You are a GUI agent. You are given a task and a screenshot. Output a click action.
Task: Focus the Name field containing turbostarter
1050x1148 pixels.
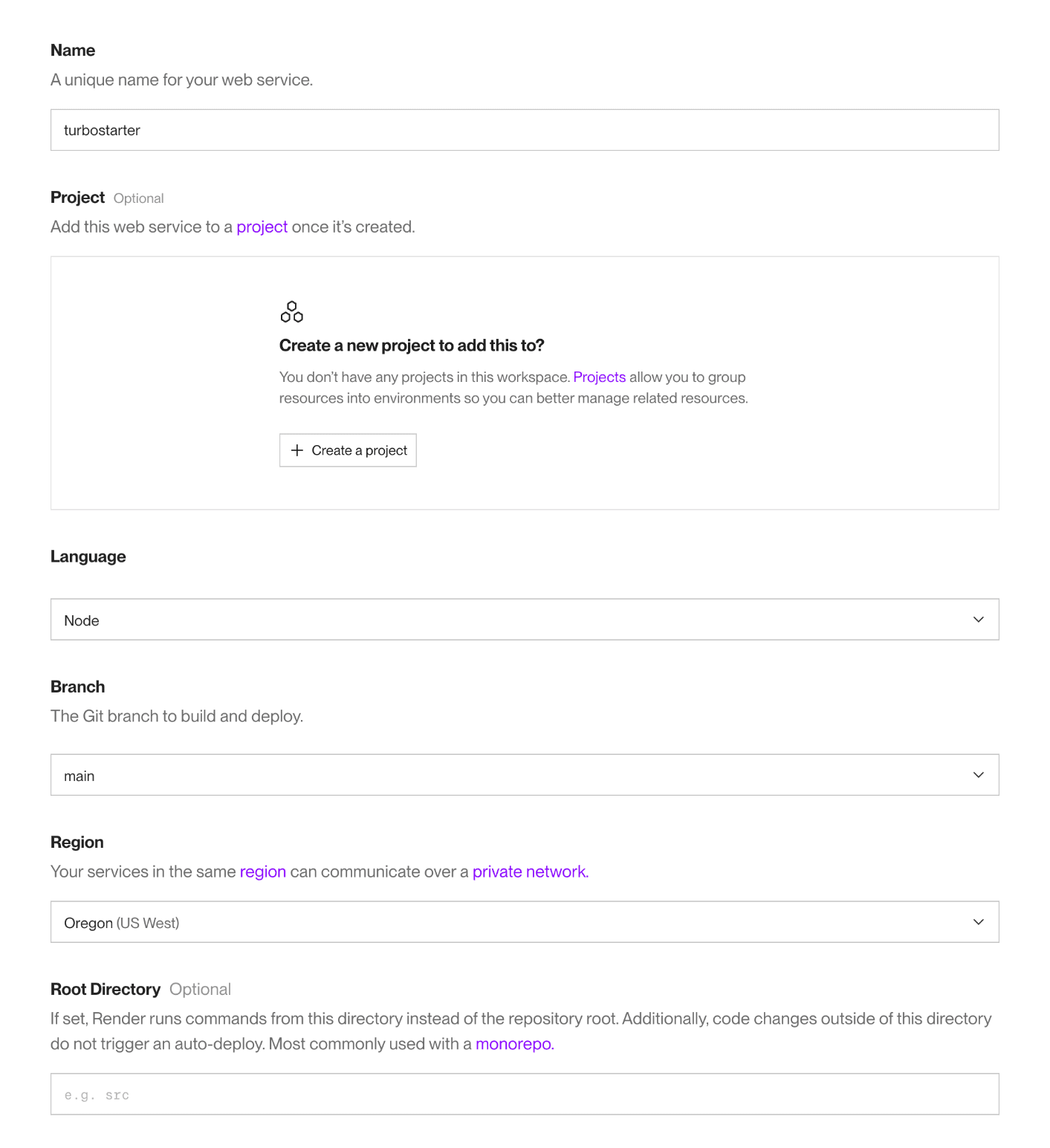(525, 130)
